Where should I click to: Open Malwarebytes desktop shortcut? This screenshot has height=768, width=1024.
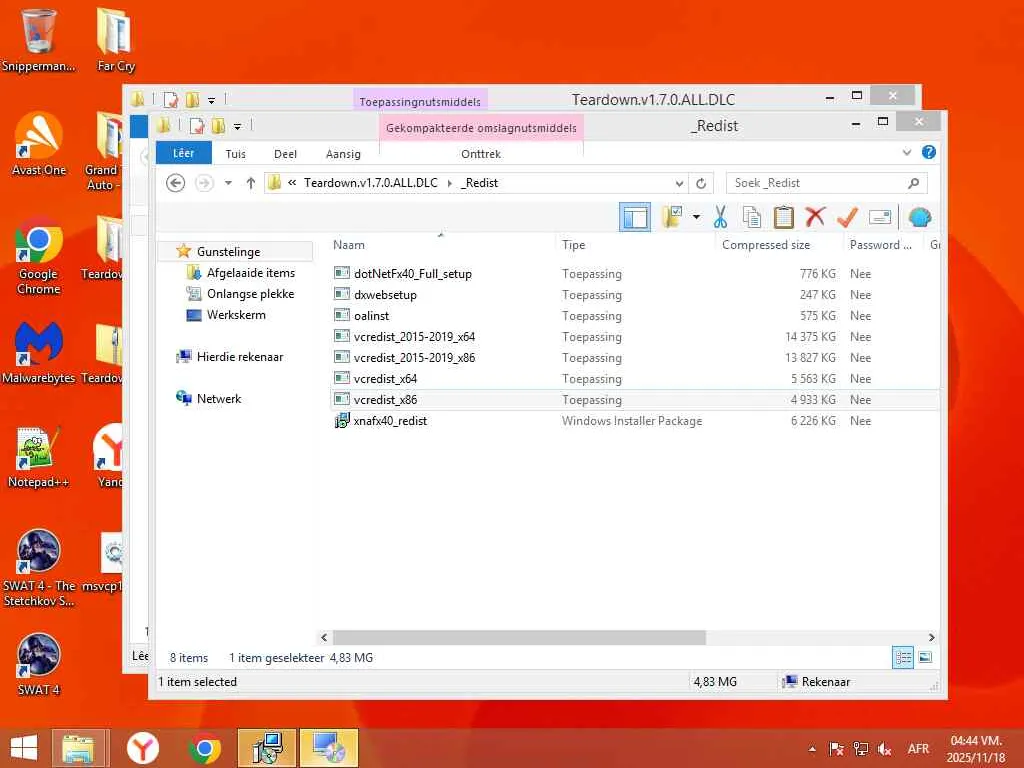click(x=39, y=353)
